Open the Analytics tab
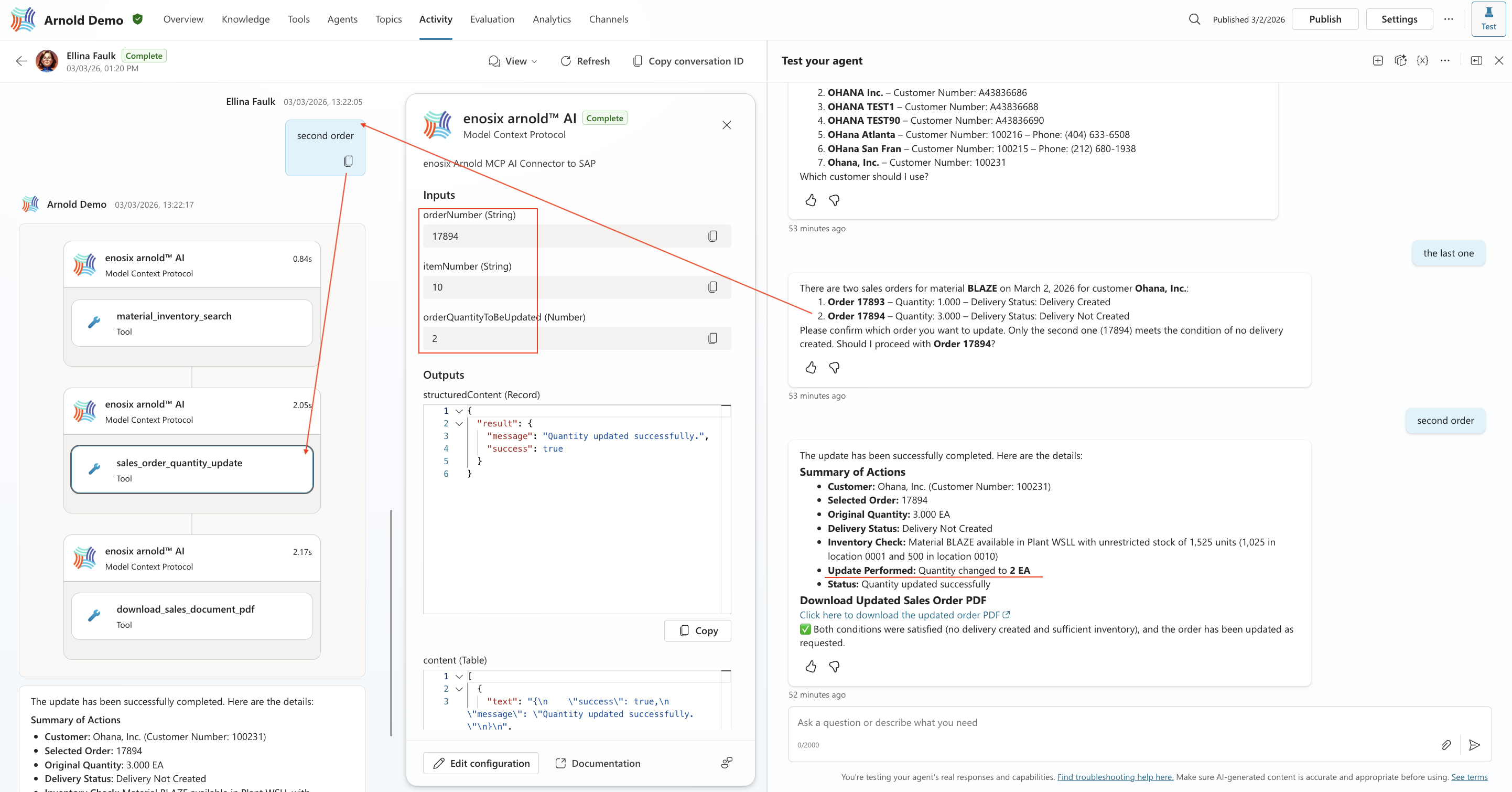1512x792 pixels. point(552,19)
